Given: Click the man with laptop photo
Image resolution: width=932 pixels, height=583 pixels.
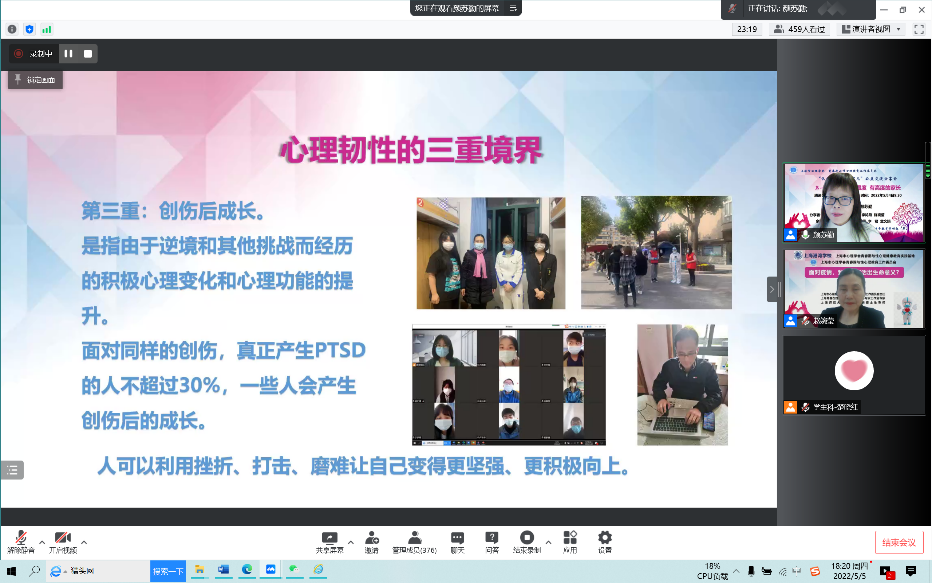Looking at the screenshot, I should pyautogui.click(x=682, y=385).
